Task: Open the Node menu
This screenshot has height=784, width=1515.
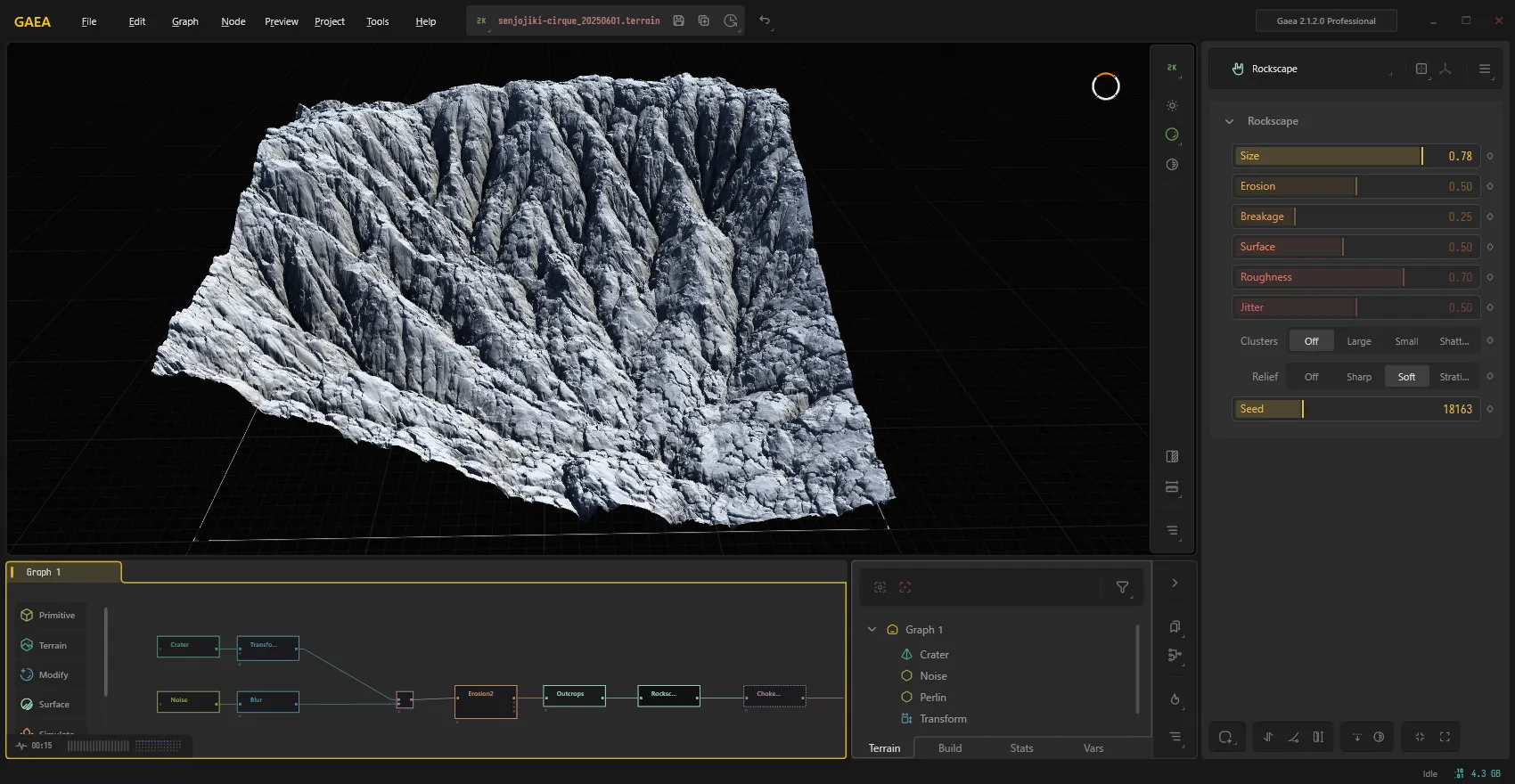Action: (233, 21)
